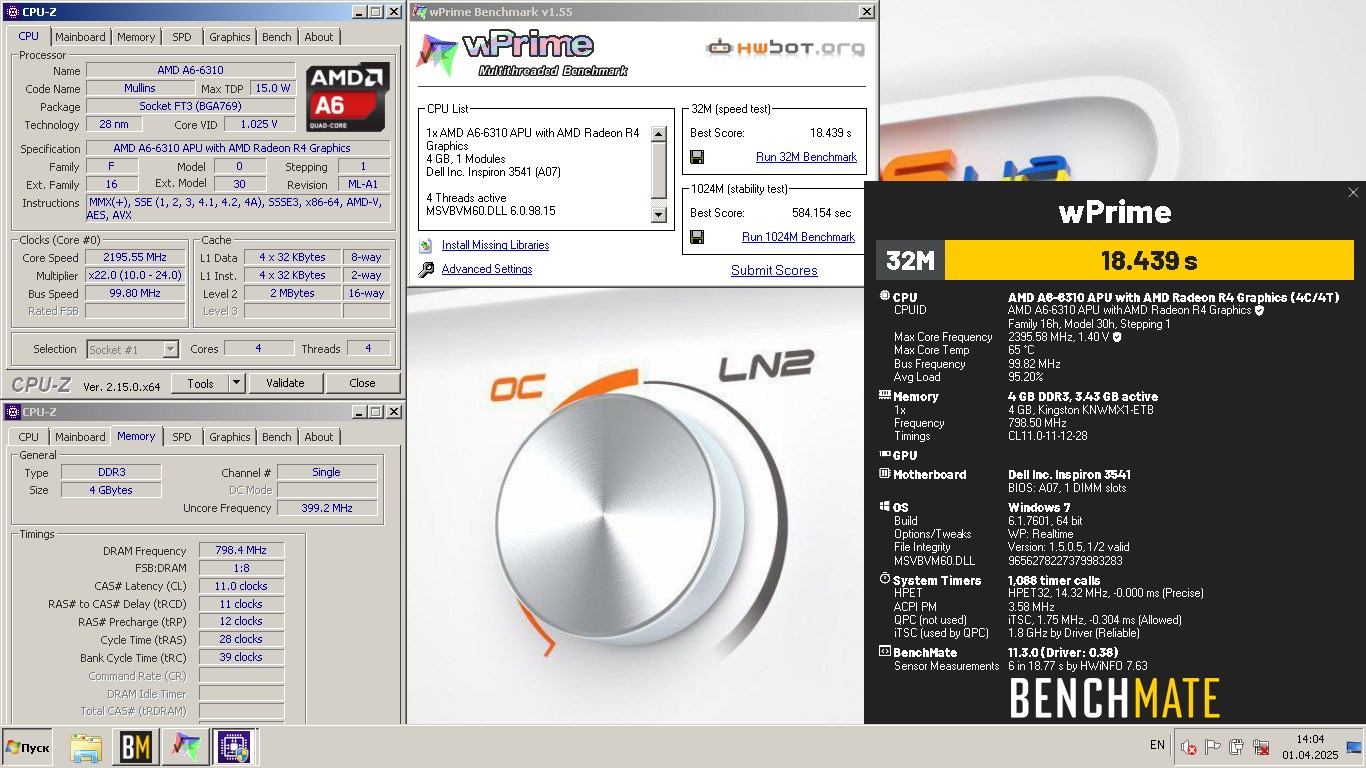Open the Tools button dropdown arrow
Image resolution: width=1366 pixels, height=768 pixels.
point(236,383)
